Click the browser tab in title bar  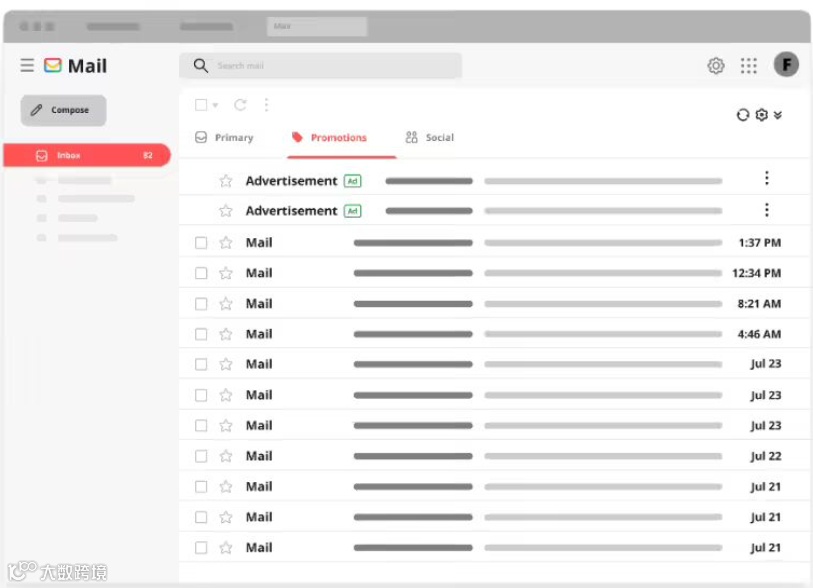click(x=317, y=26)
